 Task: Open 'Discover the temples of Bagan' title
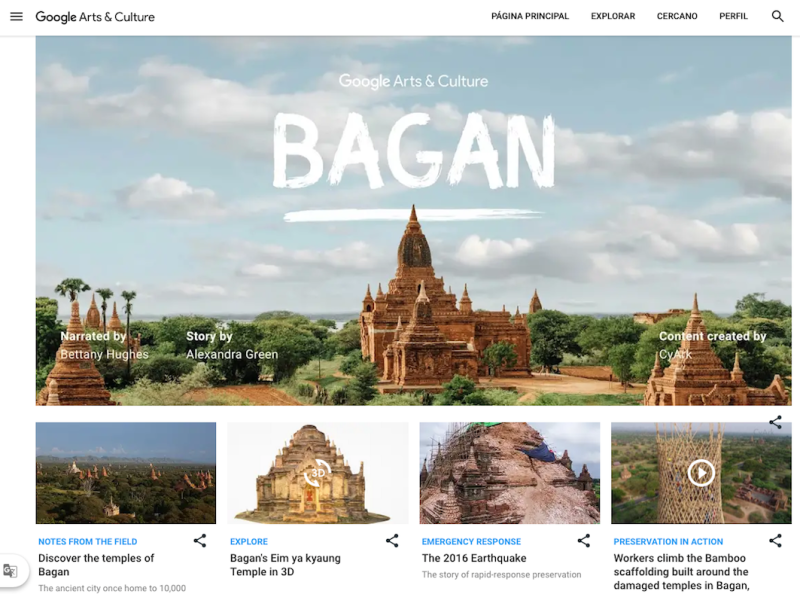[96, 565]
